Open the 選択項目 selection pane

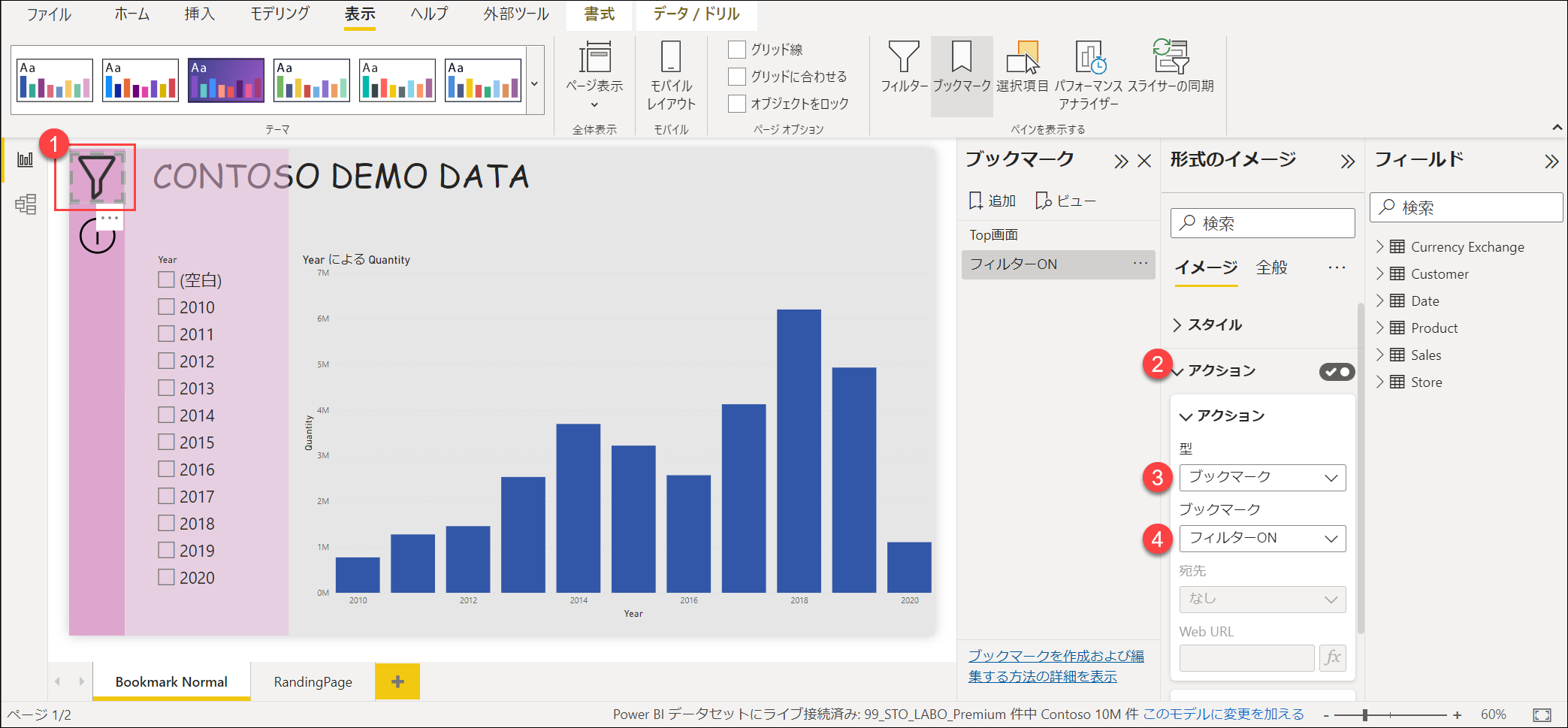click(x=1023, y=68)
